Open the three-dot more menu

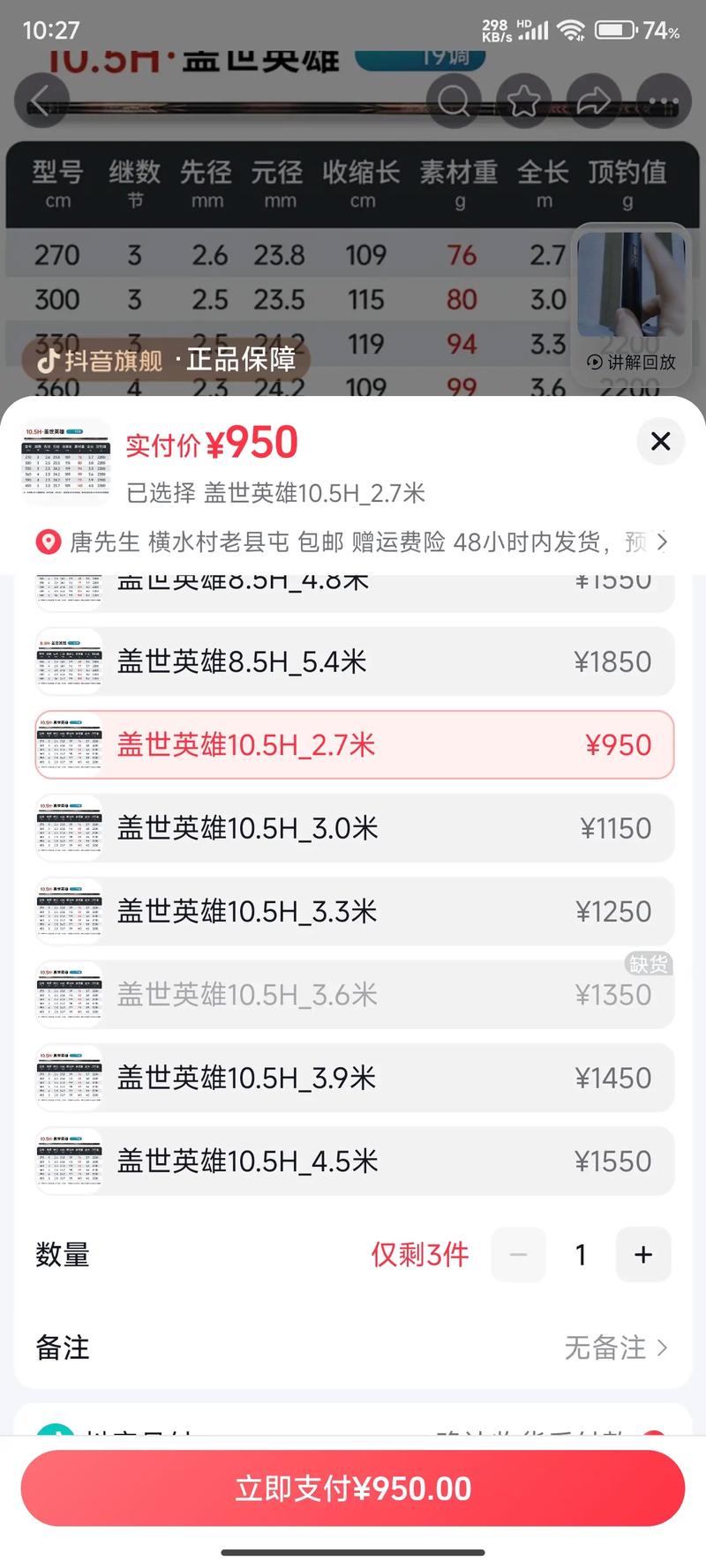(663, 101)
